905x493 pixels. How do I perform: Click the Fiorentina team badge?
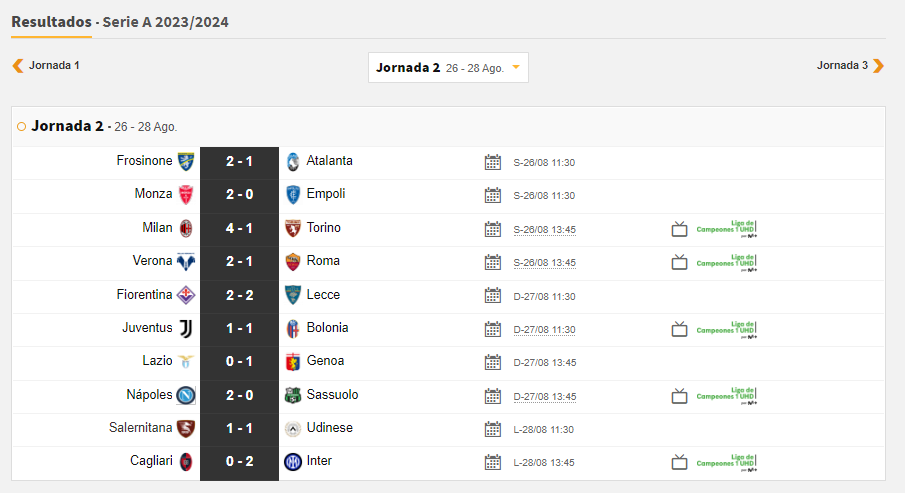[x=186, y=295]
